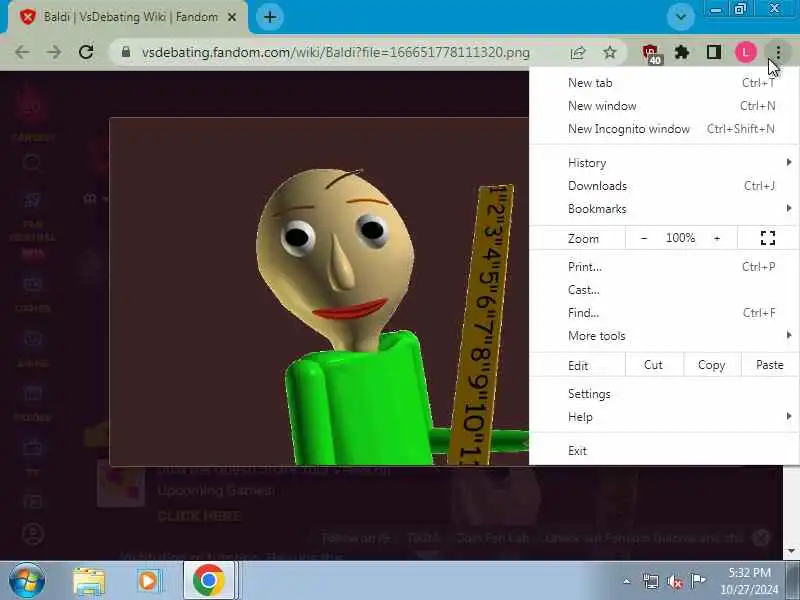Choose Cast from the menu
Viewport: 800px width, 600px height.
point(664,290)
